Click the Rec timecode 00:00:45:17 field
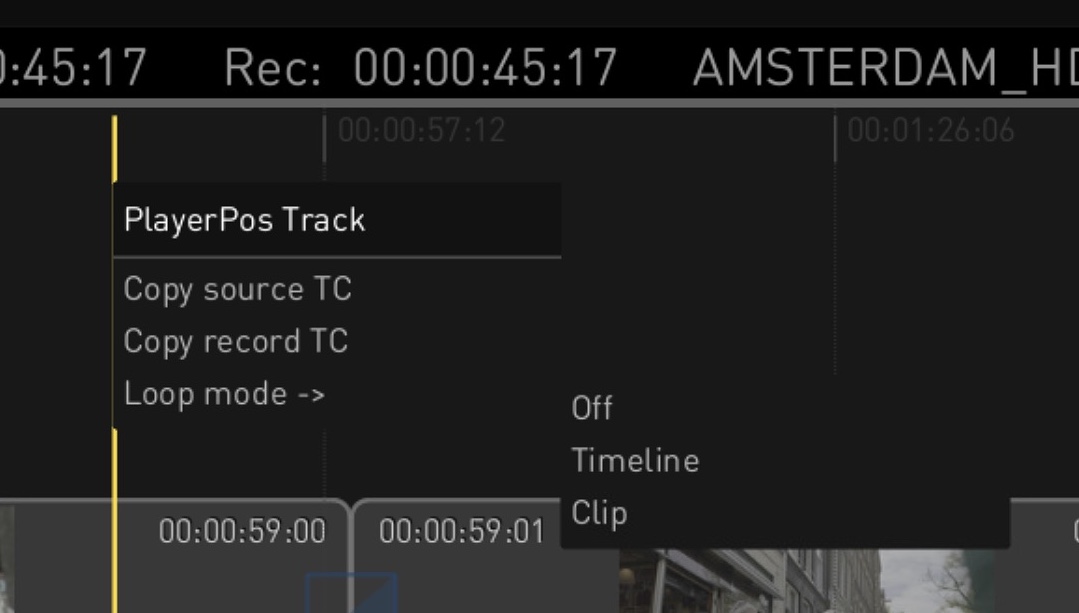Image resolution: width=1079 pixels, height=613 pixels. [485, 68]
